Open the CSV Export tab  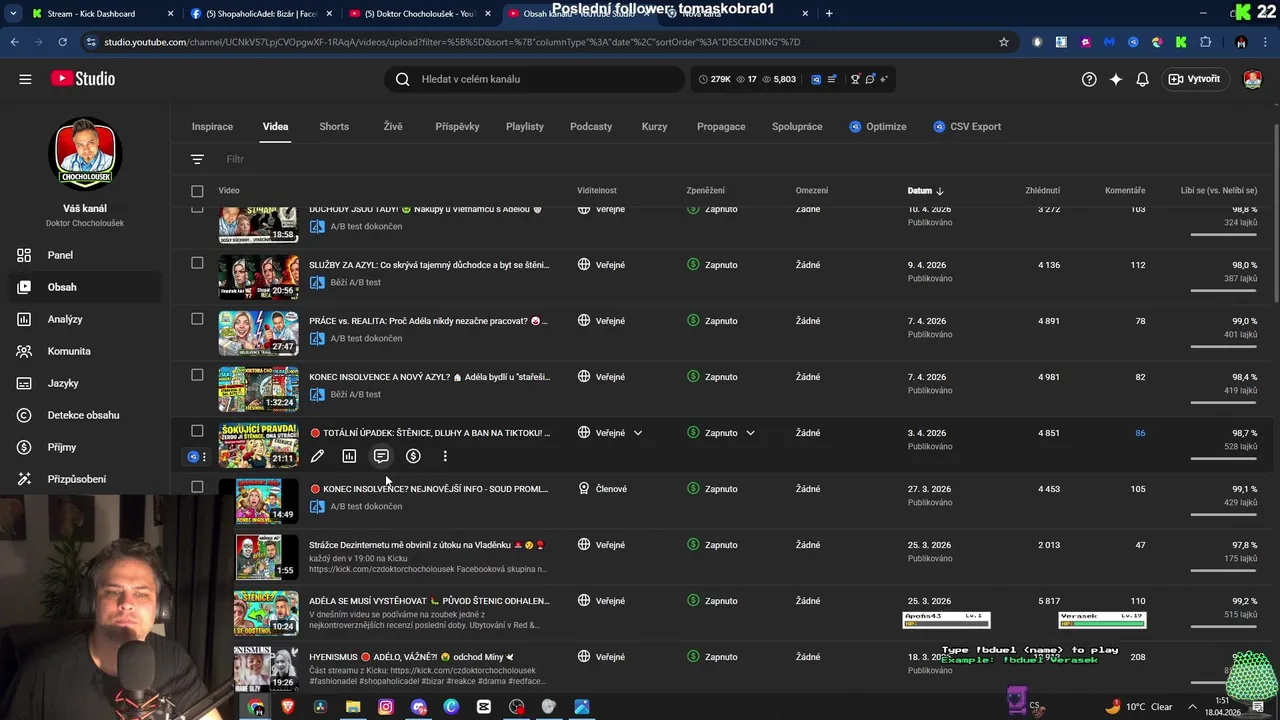[x=967, y=127]
